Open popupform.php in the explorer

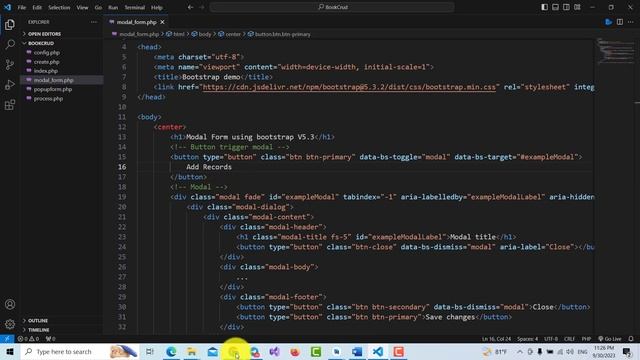tap(53, 89)
